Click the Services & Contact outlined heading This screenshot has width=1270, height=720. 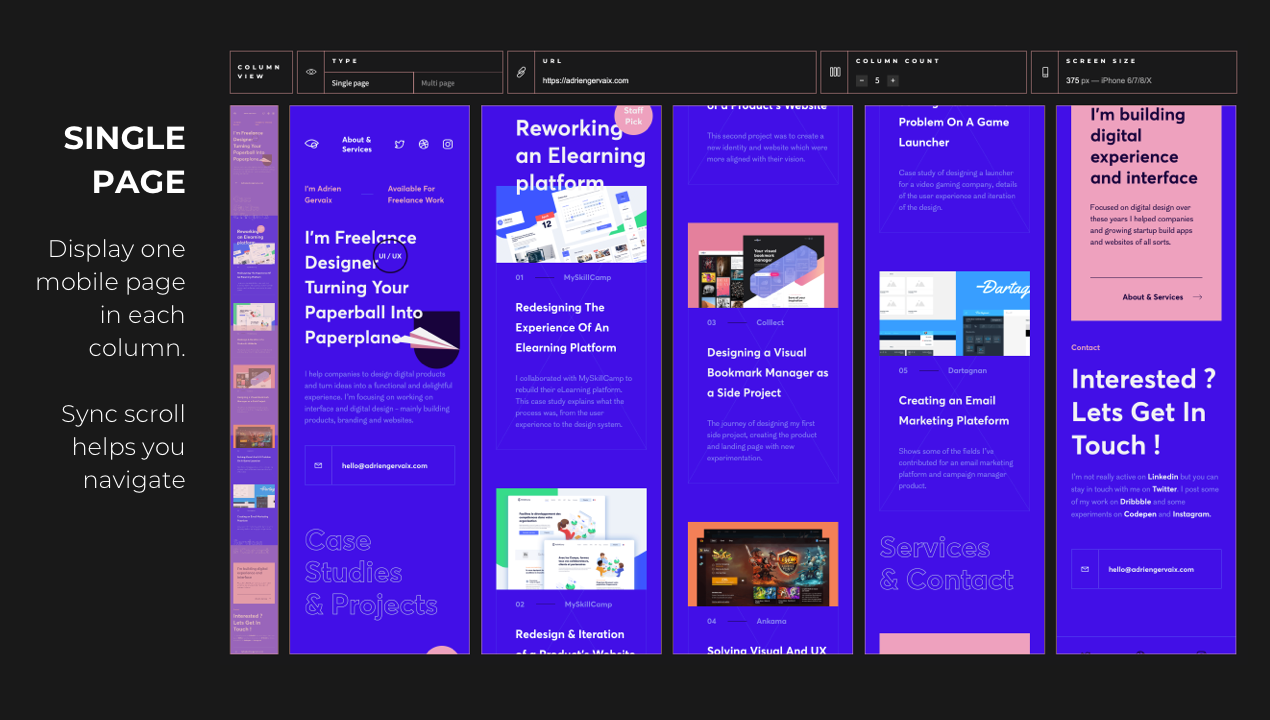tap(947, 563)
